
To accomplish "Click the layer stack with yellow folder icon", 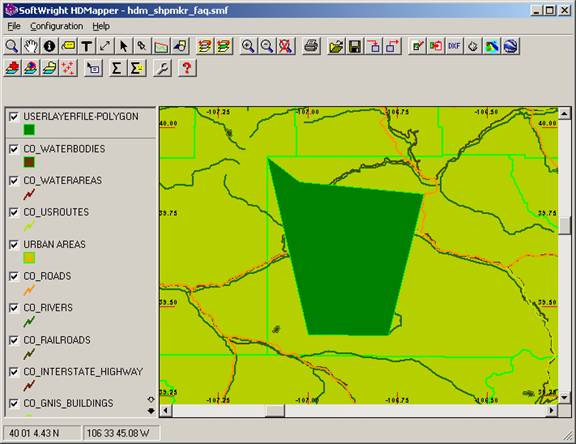I will coord(50,68).
